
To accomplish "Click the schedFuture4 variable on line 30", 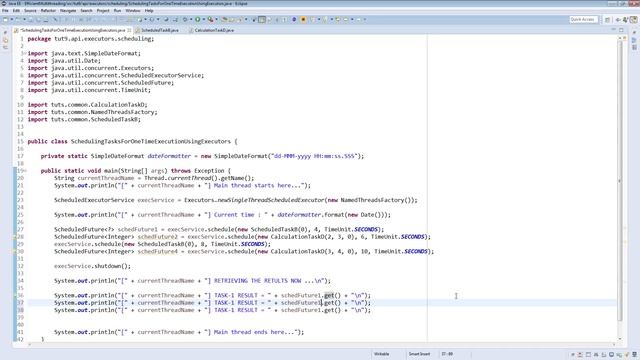I will (158, 251).
